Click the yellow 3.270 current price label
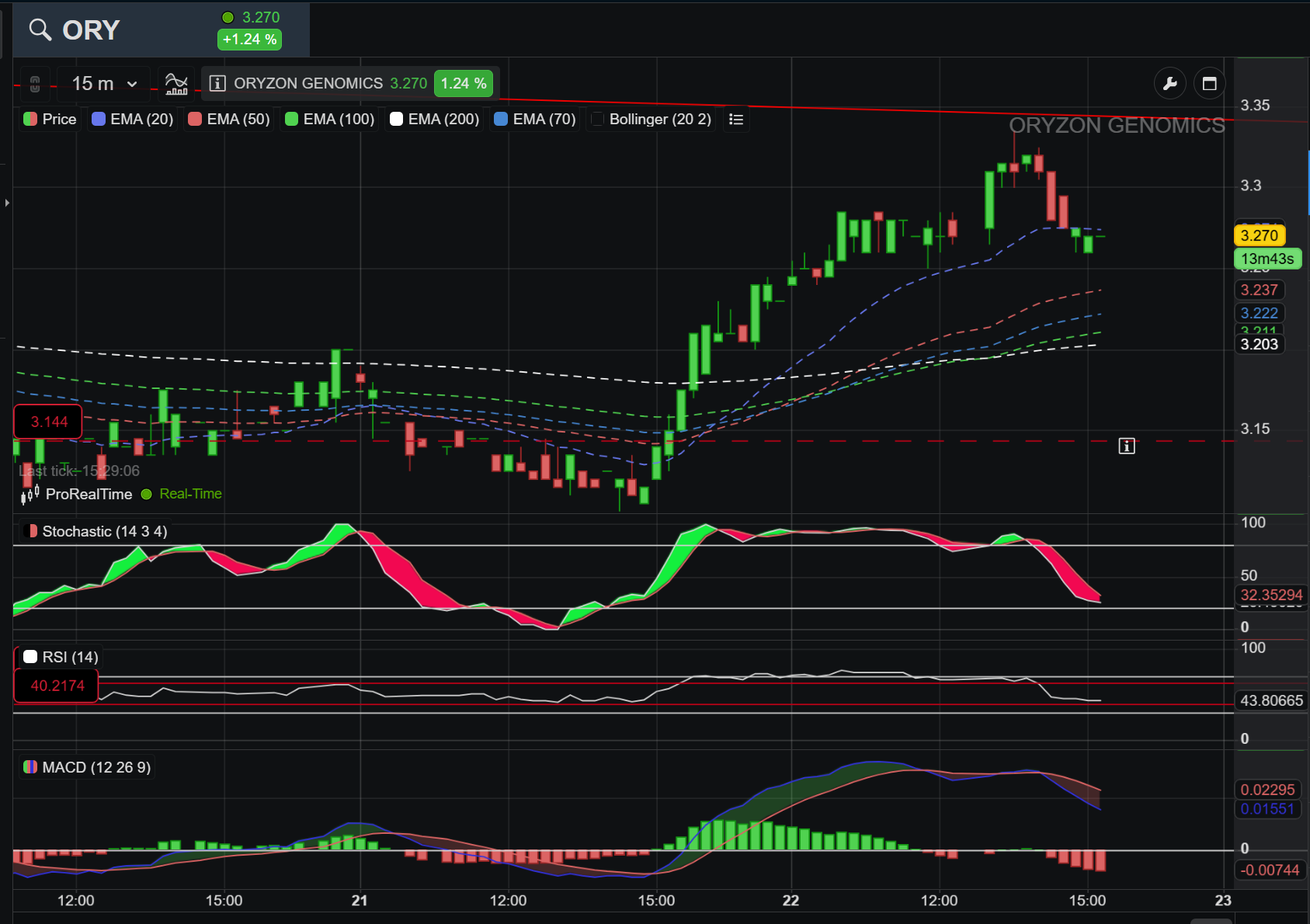This screenshot has height=924, width=1310. (1260, 235)
